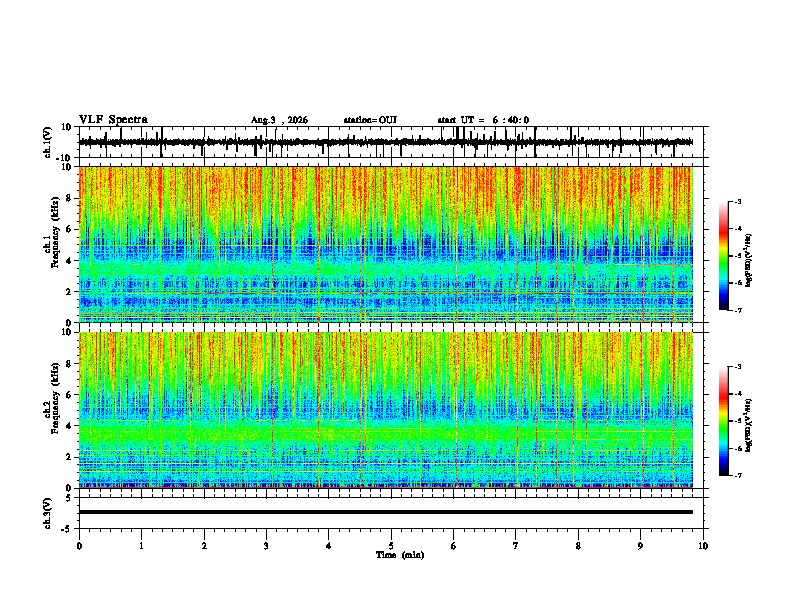This screenshot has width=792, height=612.
Task: Pick the ch.2 spectrogram color scale bar
Action: click(723, 421)
